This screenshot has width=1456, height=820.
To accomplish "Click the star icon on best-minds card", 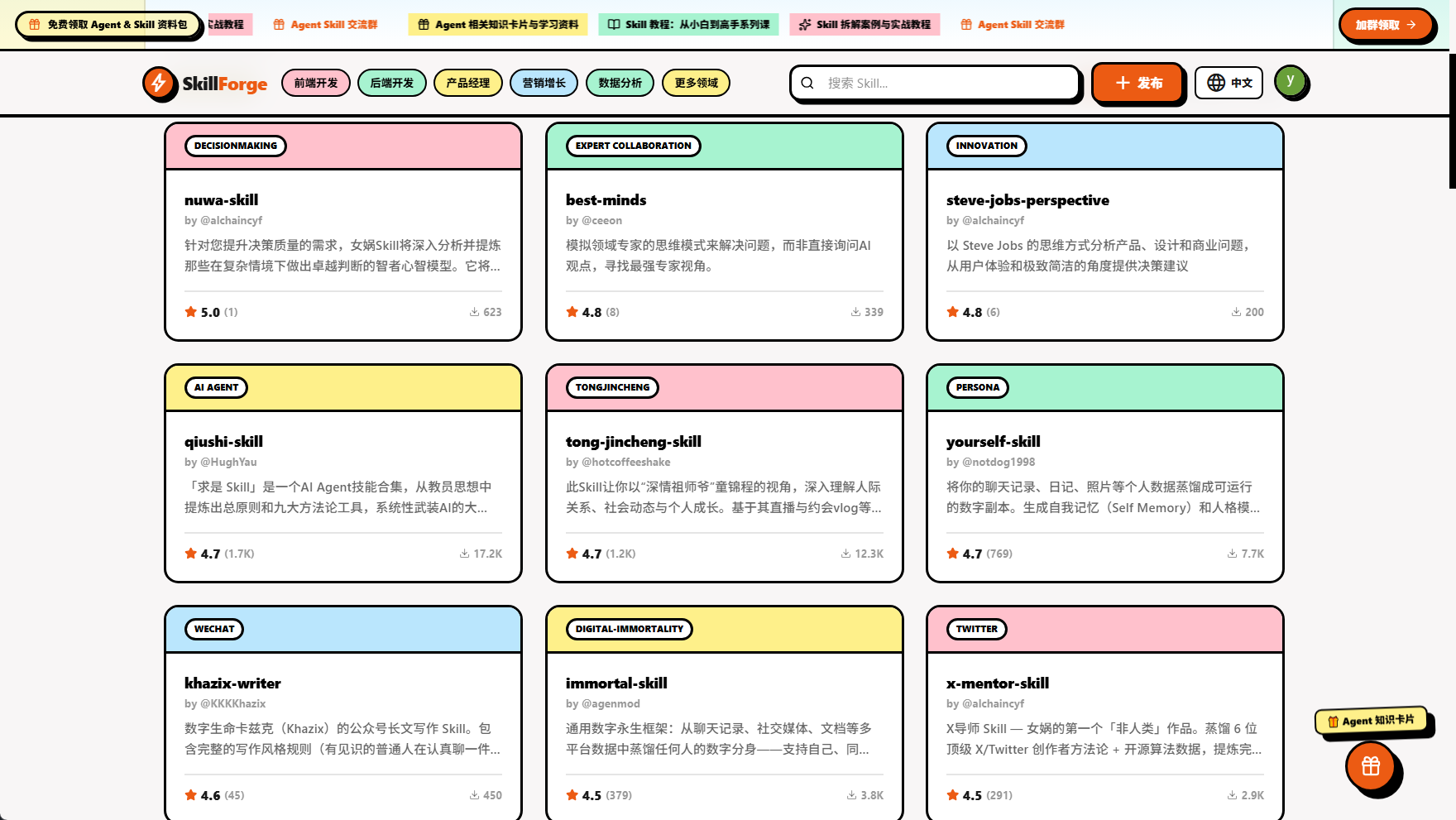I will click(572, 312).
